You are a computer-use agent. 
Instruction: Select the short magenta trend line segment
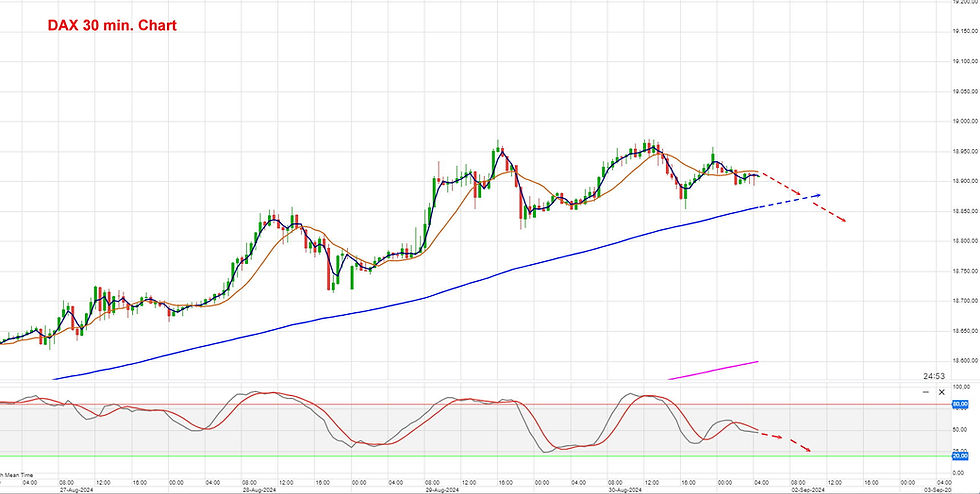click(x=713, y=370)
